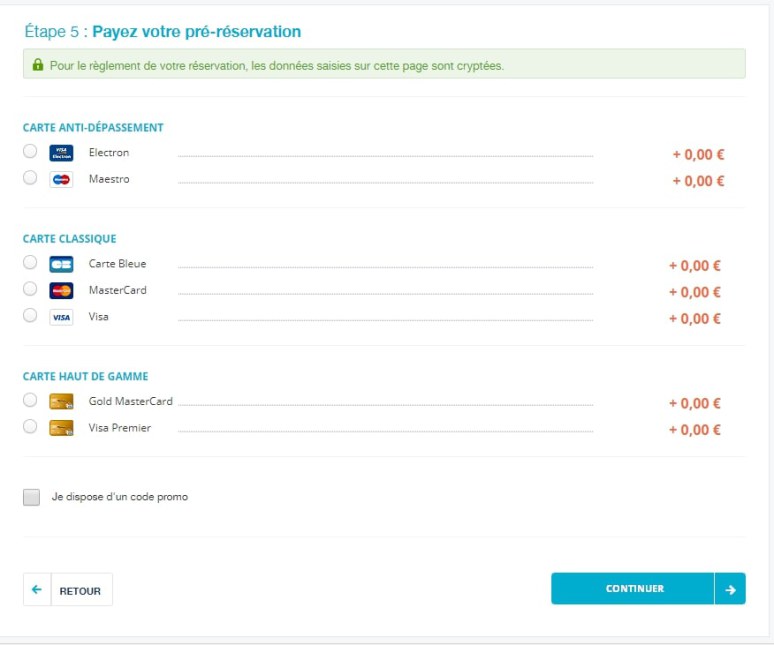The width and height of the screenshot is (774, 645).
Task: Click the Carte Bleue CB logo
Action: pos(61,265)
